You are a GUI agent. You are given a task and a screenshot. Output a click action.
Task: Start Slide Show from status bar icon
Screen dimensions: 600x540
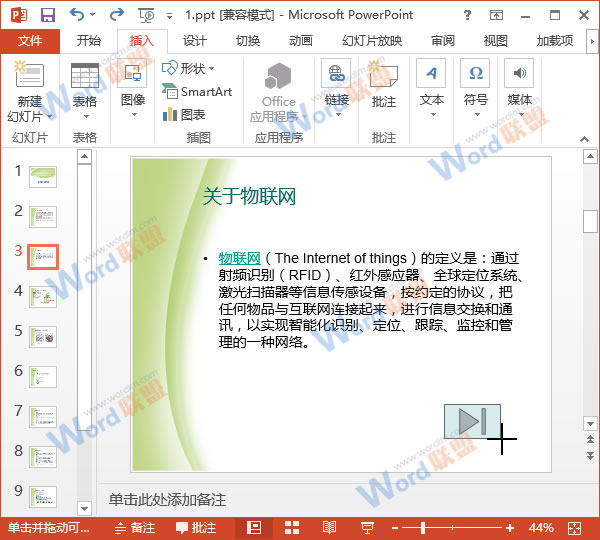click(367, 528)
